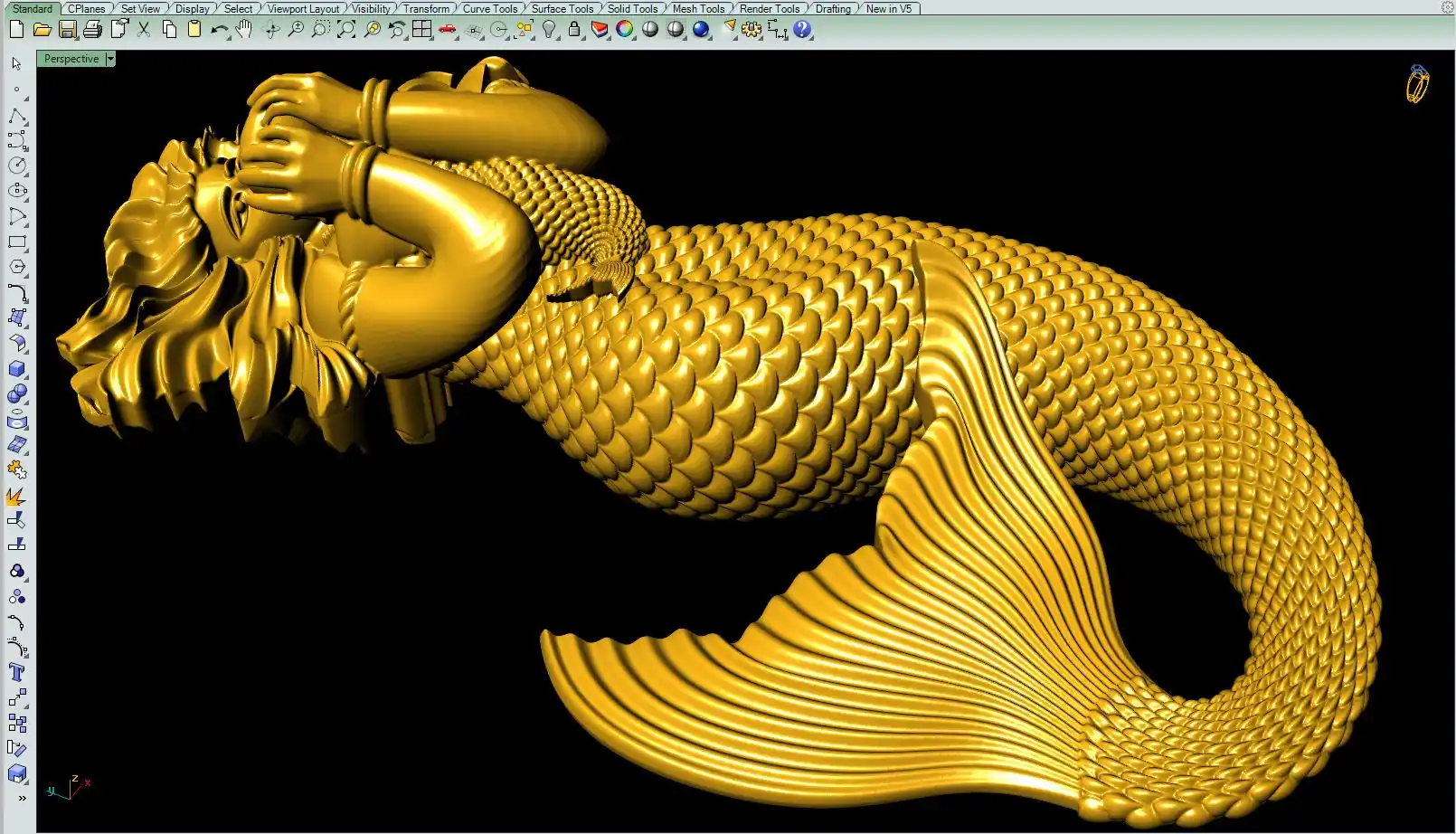
Task: Select the Pan hand tool
Action: click(244, 30)
